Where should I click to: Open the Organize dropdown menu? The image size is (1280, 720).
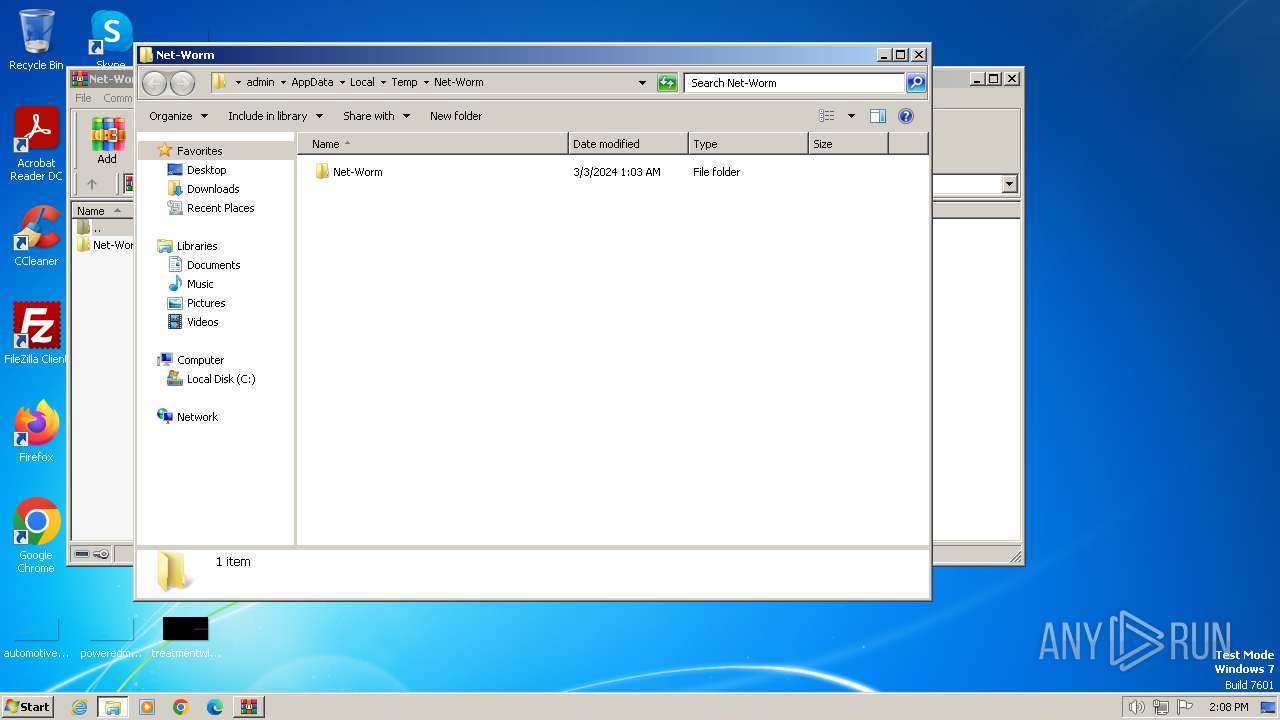tap(178, 116)
